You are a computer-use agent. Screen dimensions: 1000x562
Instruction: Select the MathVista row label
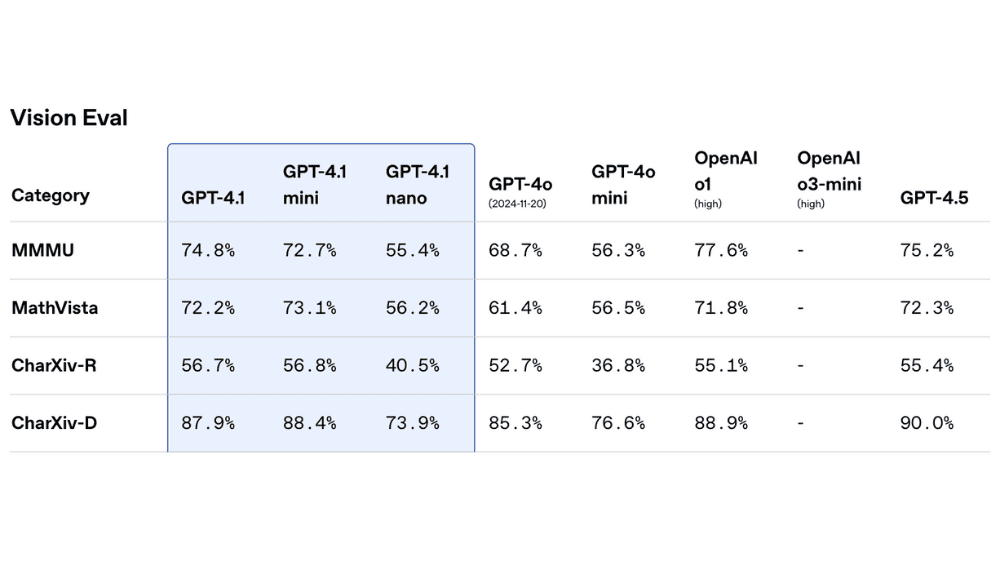click(55, 308)
